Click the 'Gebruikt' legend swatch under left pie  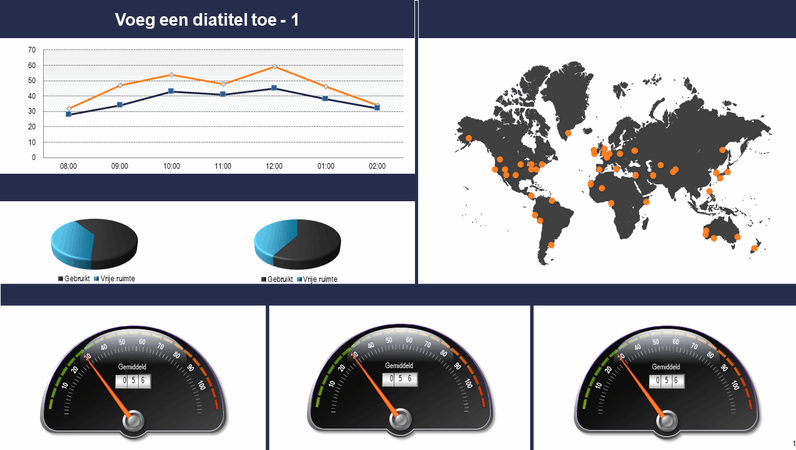pyautogui.click(x=61, y=277)
